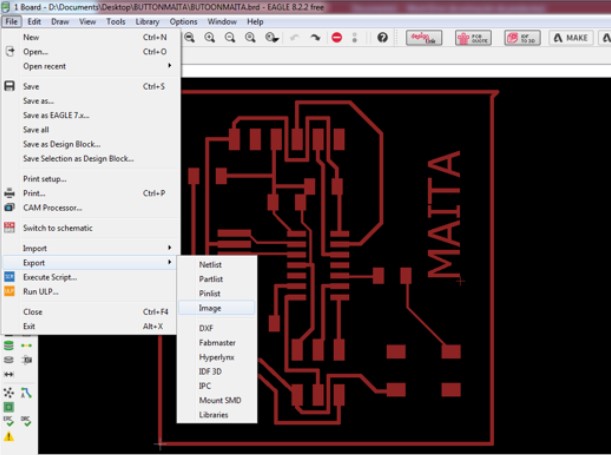Select the dimension double-arrow tool
The height and width of the screenshot is (455, 611).
click(x=9, y=374)
